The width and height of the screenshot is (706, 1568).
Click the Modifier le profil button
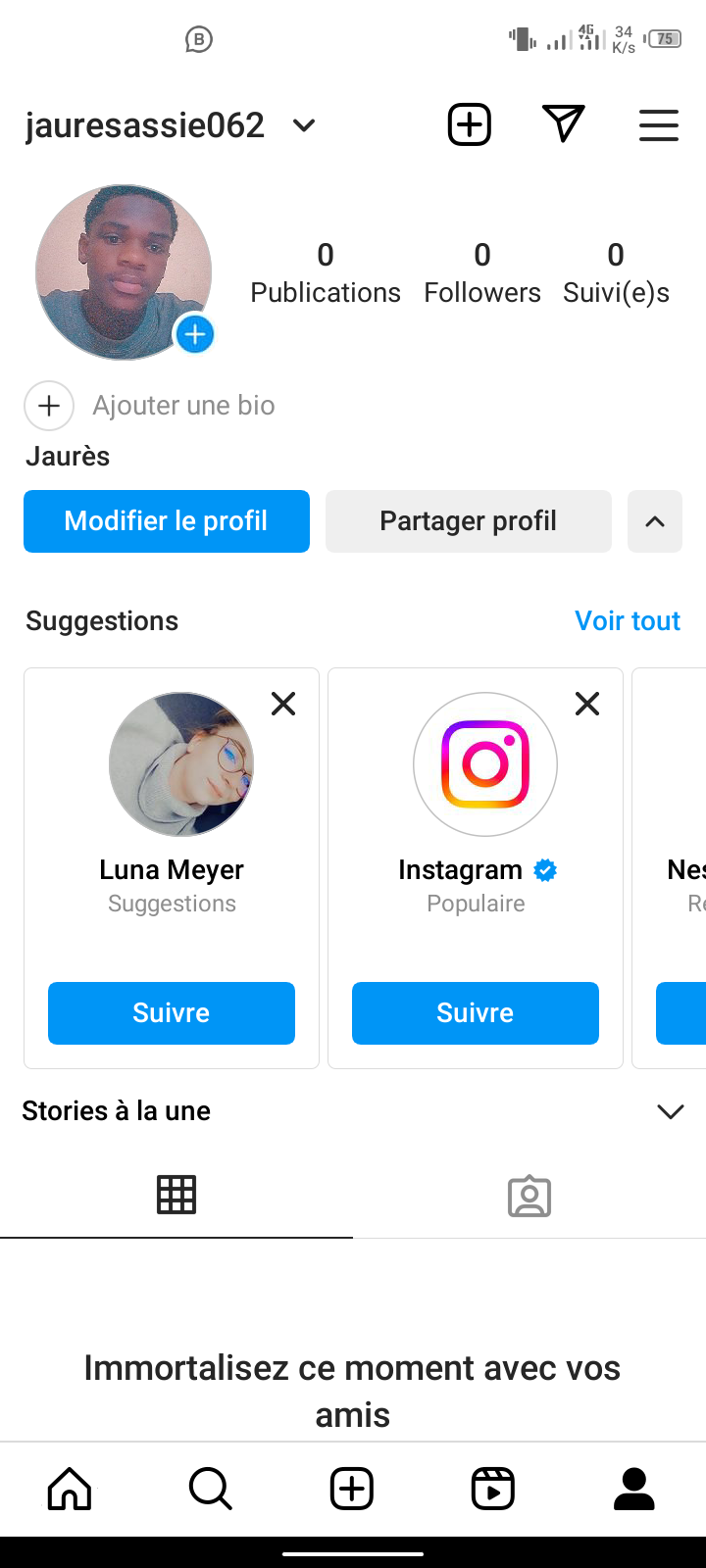tap(167, 521)
